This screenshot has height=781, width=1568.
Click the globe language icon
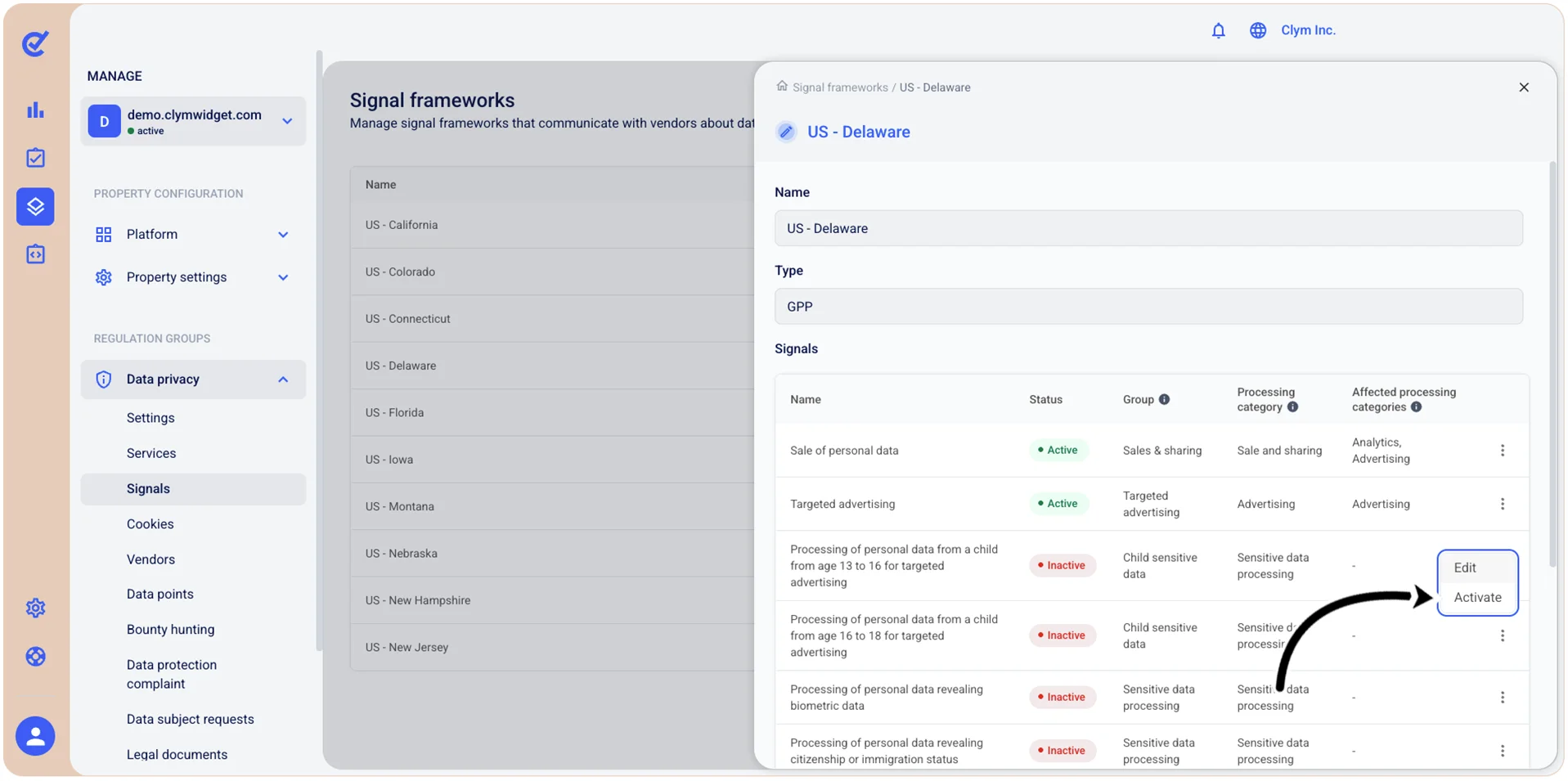[1258, 30]
